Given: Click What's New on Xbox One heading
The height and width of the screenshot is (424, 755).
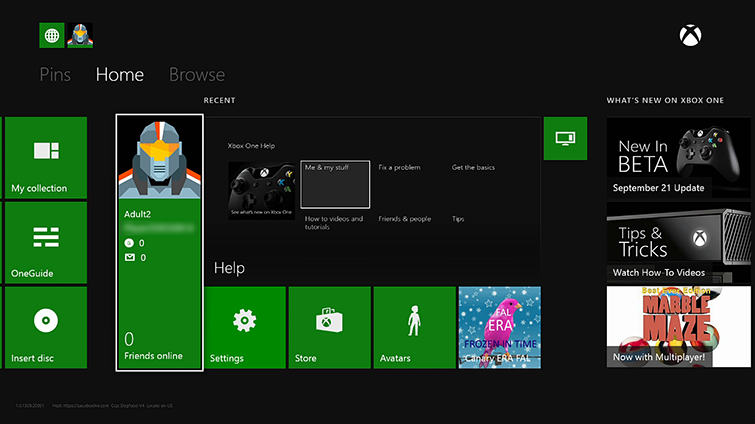Looking at the screenshot, I should tap(665, 100).
